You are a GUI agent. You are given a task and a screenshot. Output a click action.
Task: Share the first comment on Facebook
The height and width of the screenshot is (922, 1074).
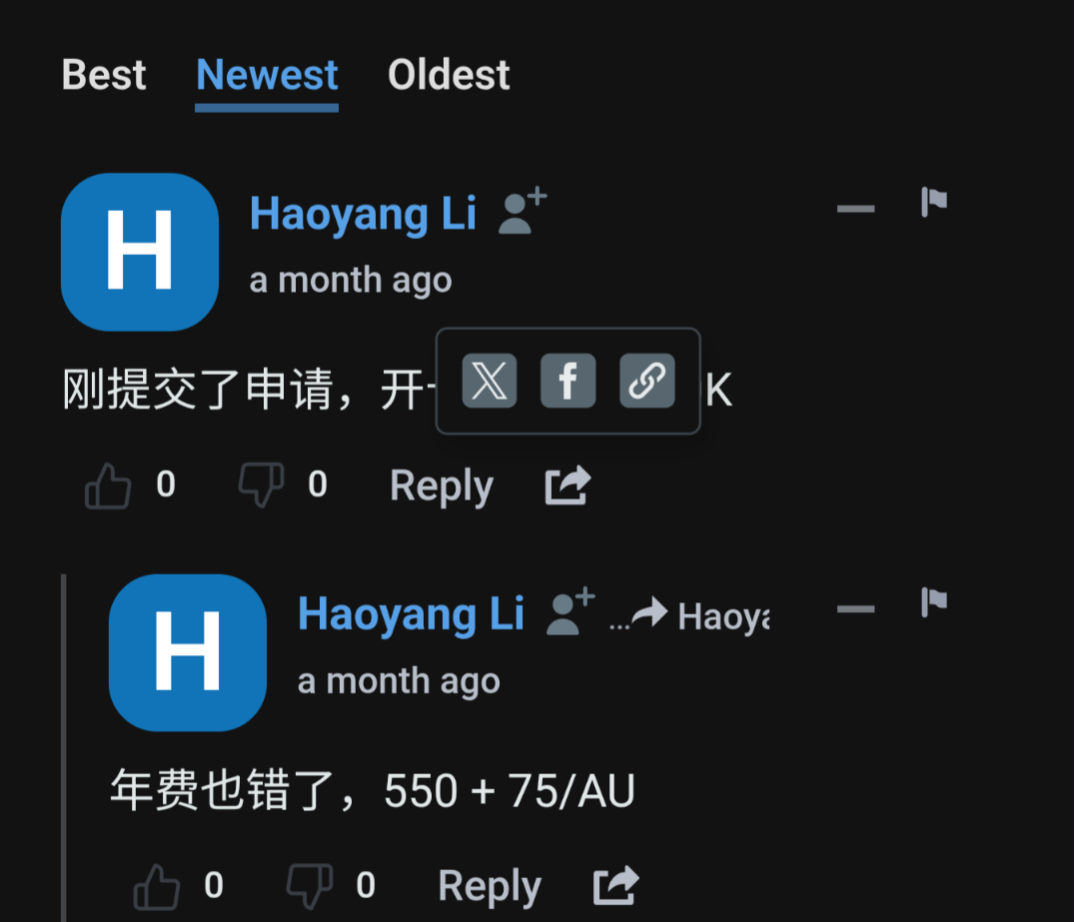click(568, 381)
